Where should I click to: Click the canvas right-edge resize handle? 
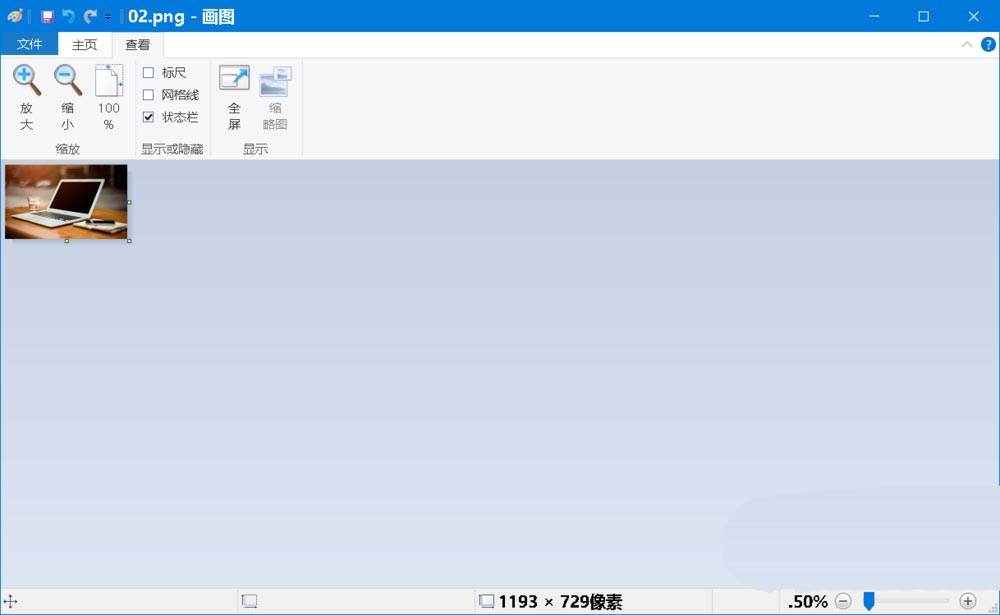tap(129, 202)
